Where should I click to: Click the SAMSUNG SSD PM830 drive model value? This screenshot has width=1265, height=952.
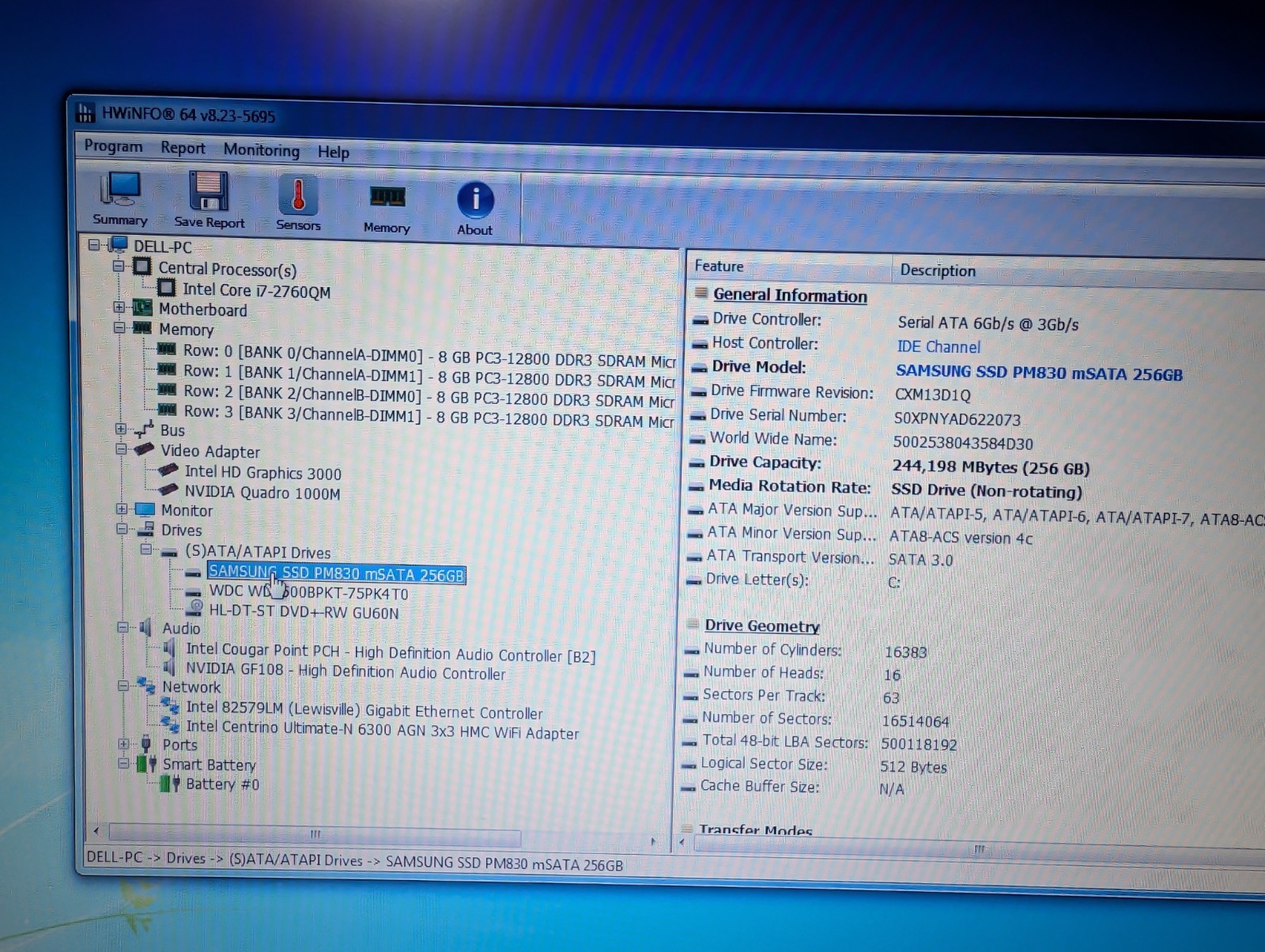tap(1039, 372)
